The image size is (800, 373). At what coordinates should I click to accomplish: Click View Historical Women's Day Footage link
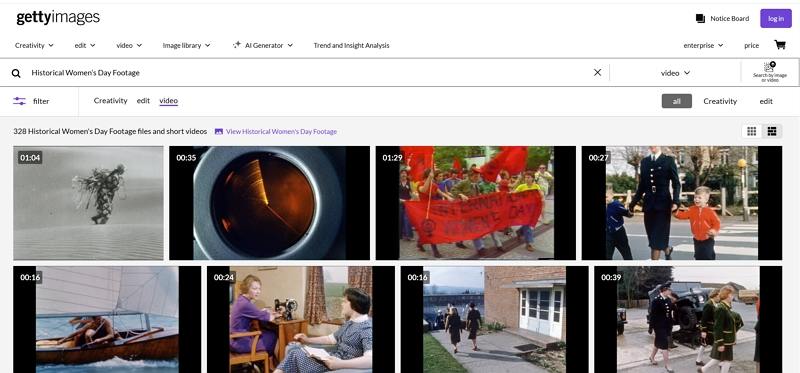pos(281,131)
